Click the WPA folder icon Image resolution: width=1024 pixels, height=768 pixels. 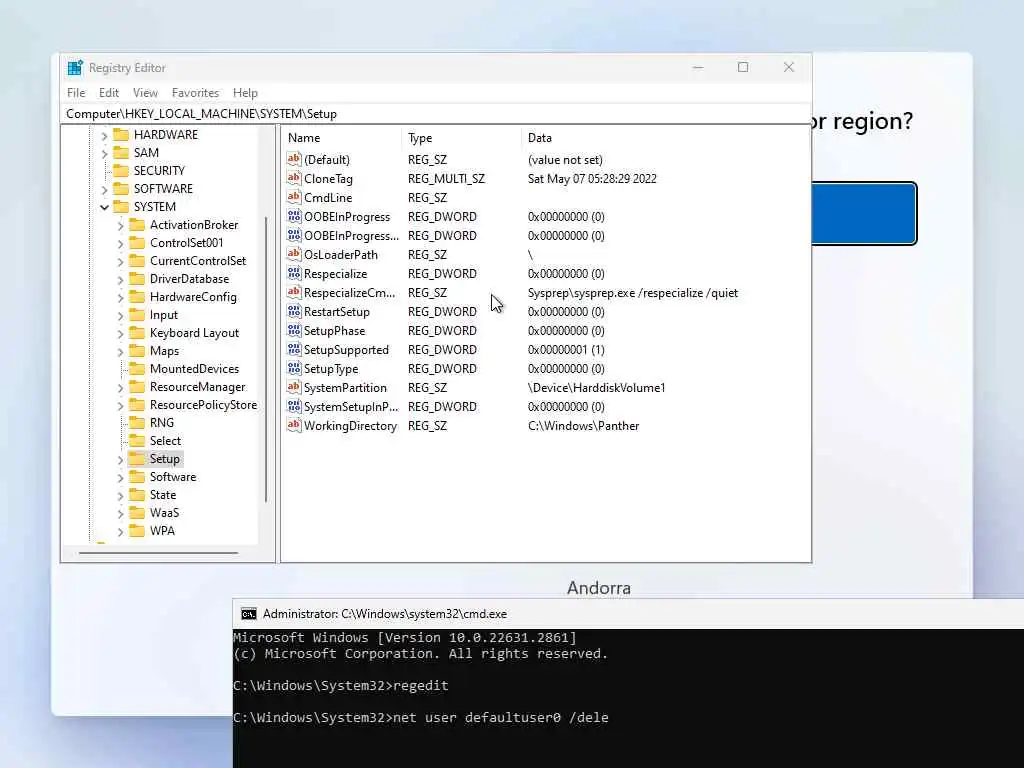(137, 530)
